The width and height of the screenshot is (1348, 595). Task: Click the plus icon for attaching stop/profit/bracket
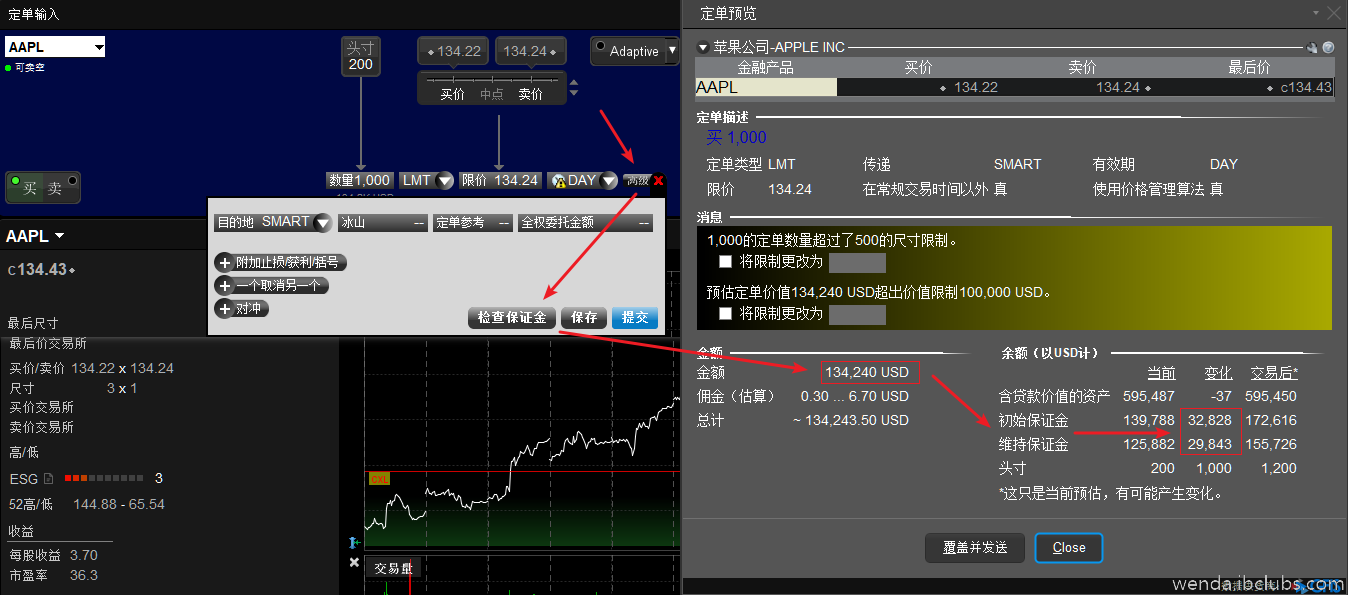[x=224, y=263]
